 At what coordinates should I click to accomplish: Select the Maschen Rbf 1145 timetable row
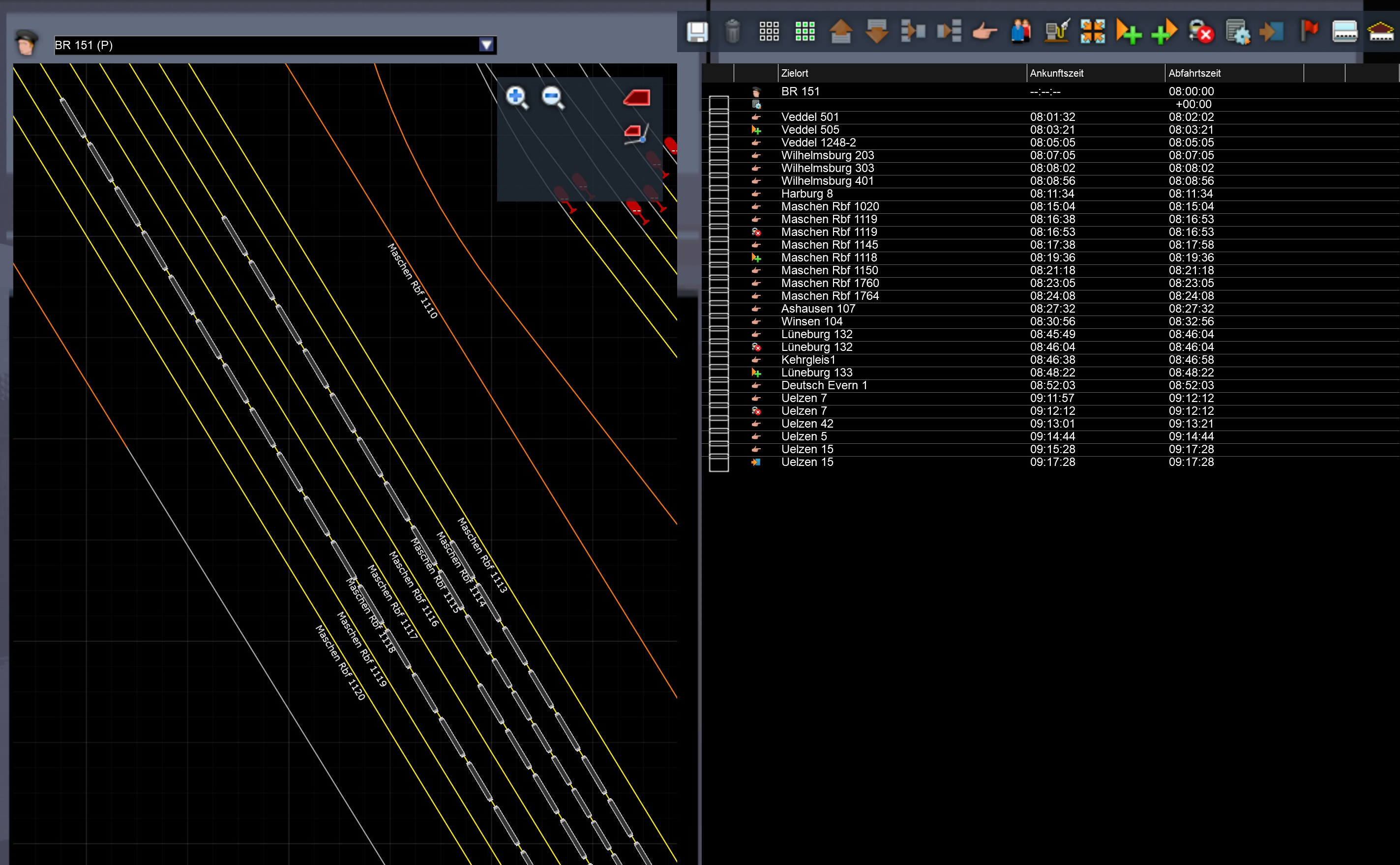click(830, 245)
